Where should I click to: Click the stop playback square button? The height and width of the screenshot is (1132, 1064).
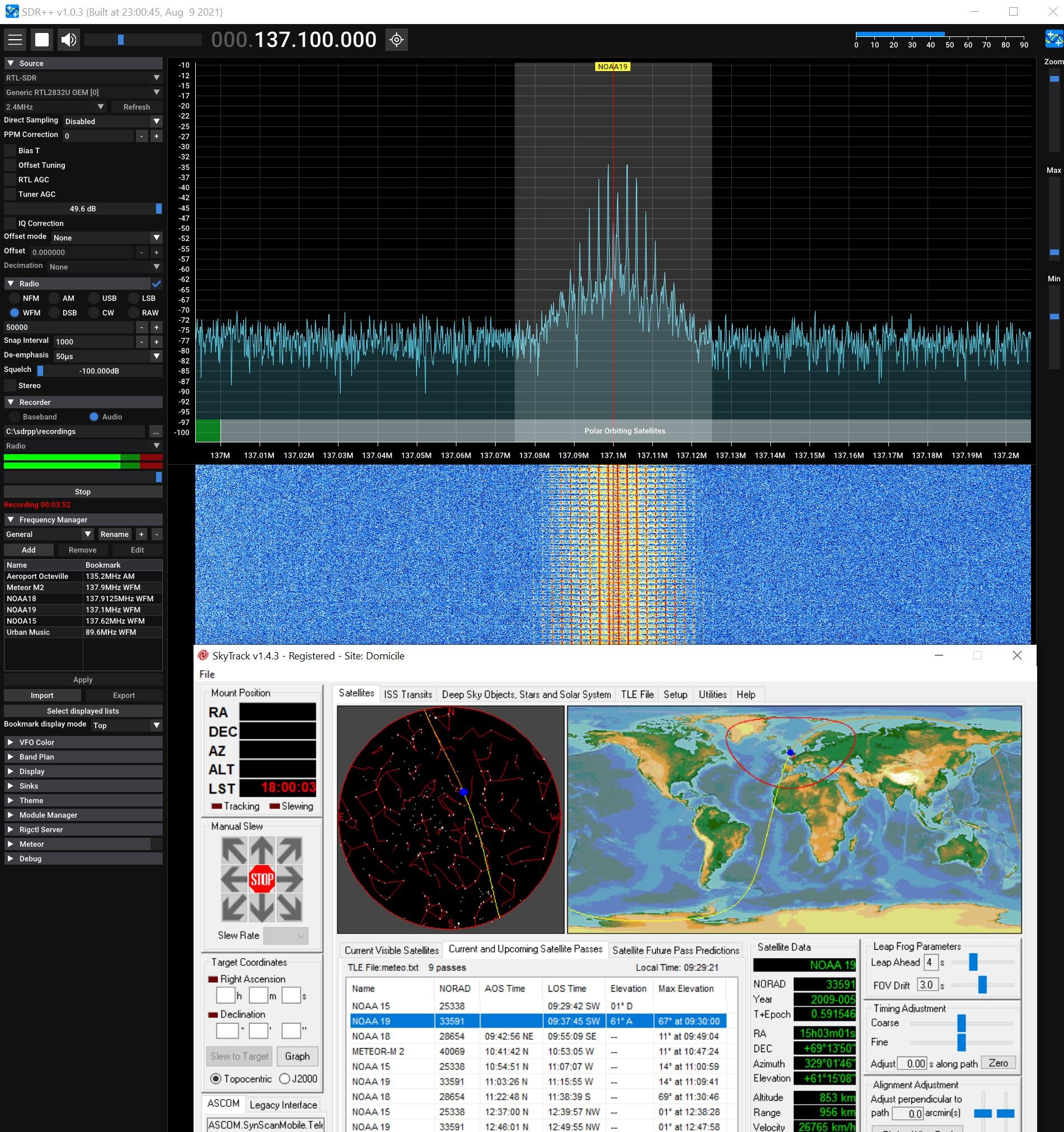[x=42, y=40]
